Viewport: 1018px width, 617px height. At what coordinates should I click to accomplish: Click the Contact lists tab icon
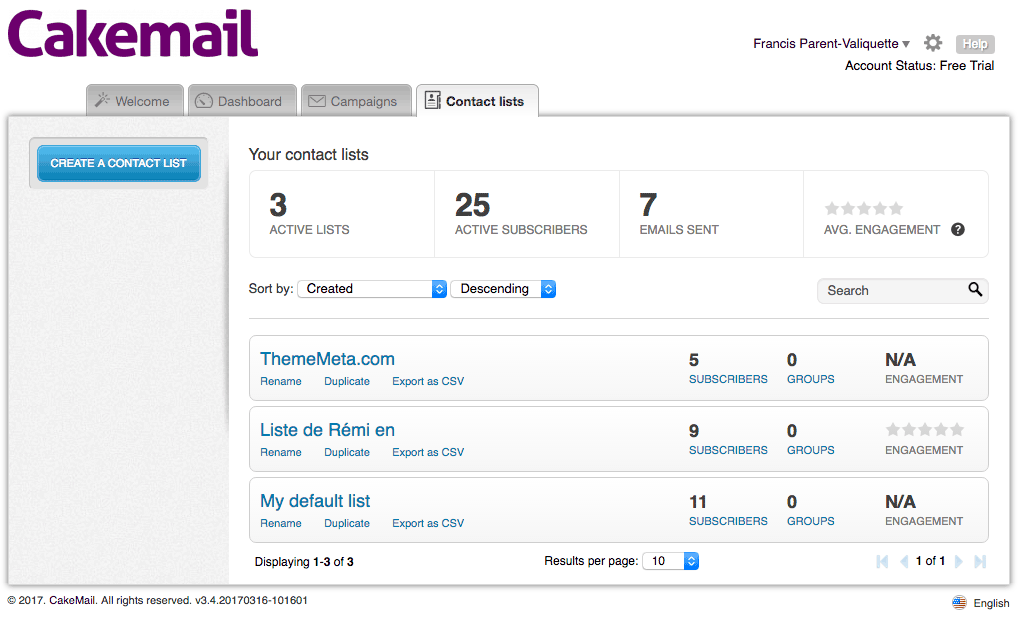(x=432, y=100)
